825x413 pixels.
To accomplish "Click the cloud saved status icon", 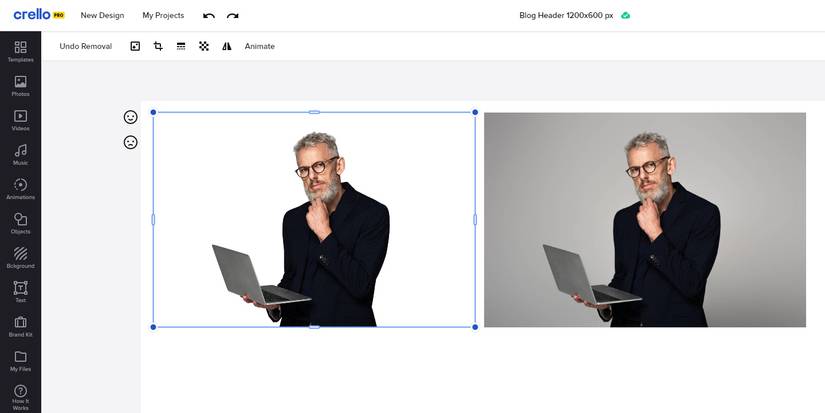I will click(626, 15).
